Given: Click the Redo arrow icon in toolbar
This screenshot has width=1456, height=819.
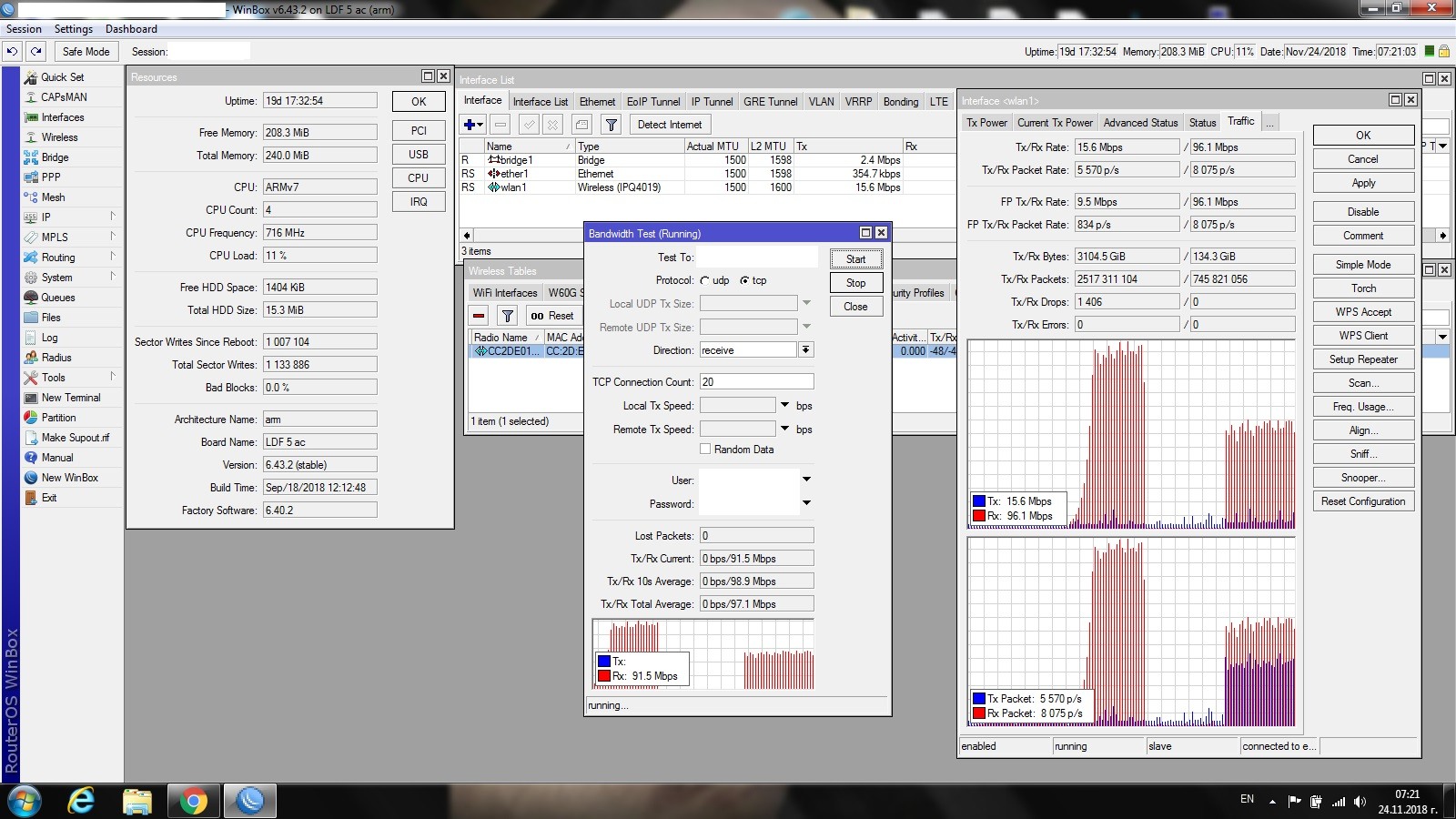Looking at the screenshot, I should point(35,52).
